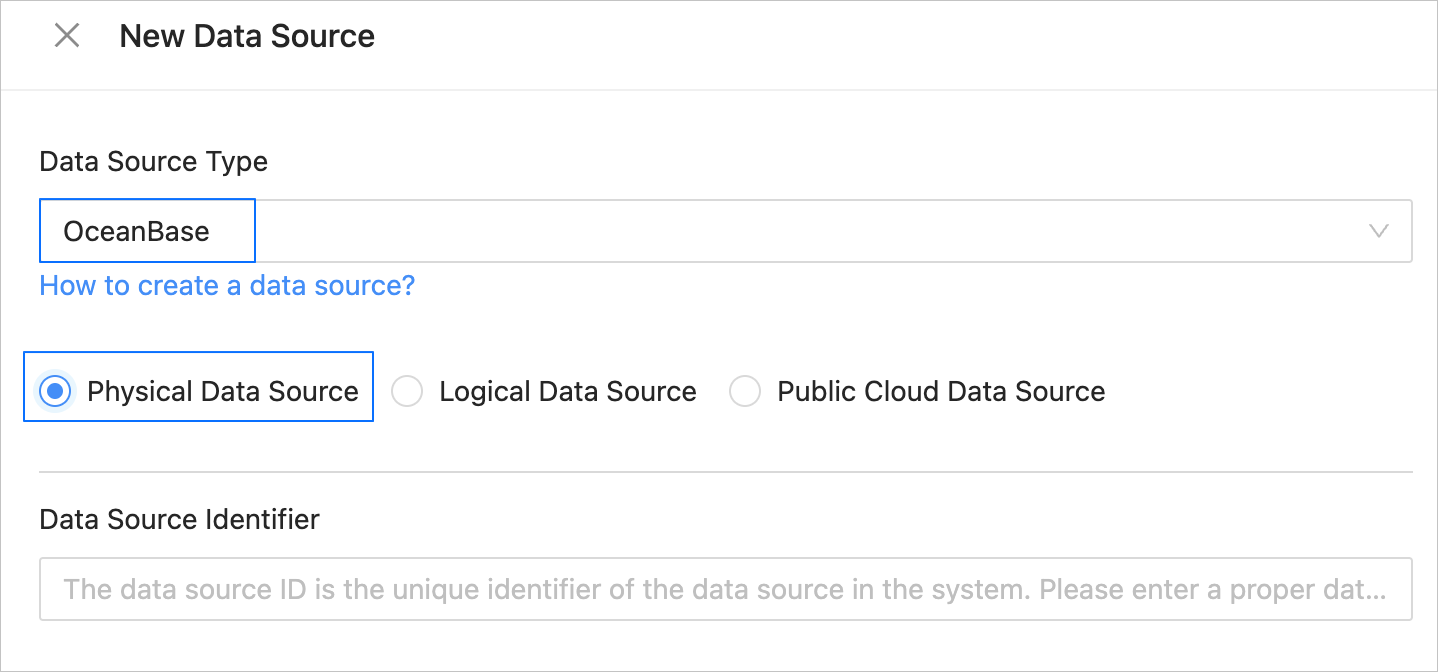Click the New Data Source dialog title
1438x672 pixels.
(x=247, y=35)
